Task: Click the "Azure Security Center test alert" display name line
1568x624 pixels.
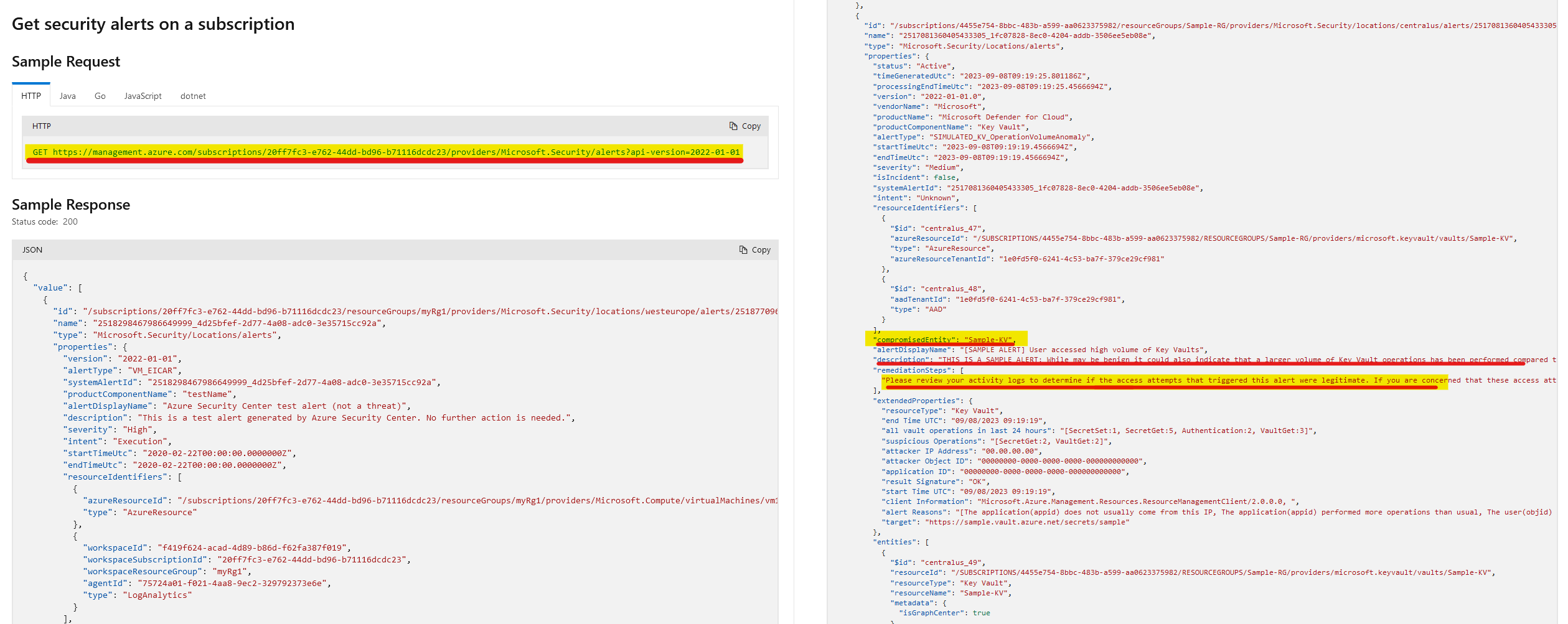Action: coord(237,406)
